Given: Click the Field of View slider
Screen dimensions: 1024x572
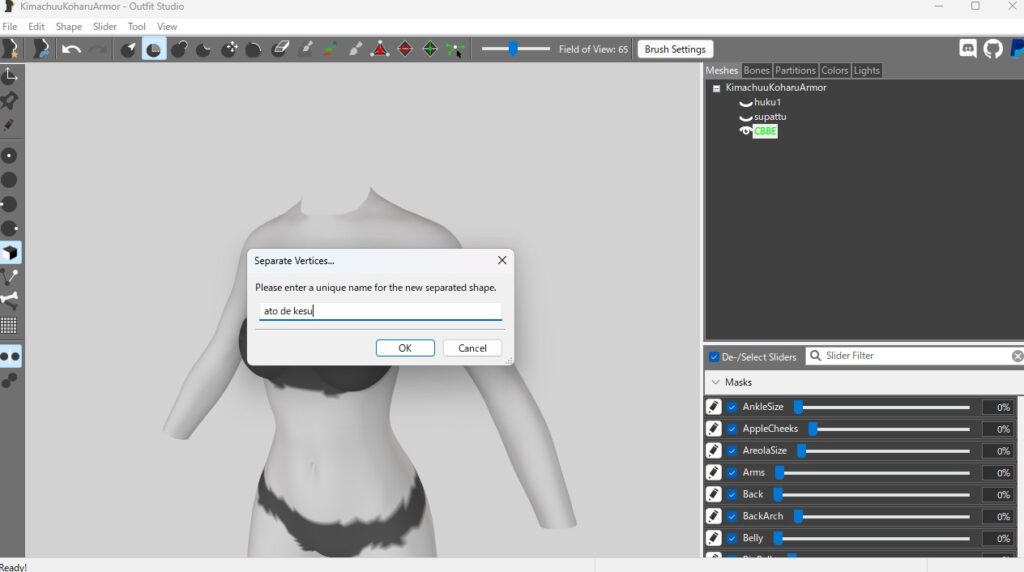Looking at the screenshot, I should pos(514,49).
